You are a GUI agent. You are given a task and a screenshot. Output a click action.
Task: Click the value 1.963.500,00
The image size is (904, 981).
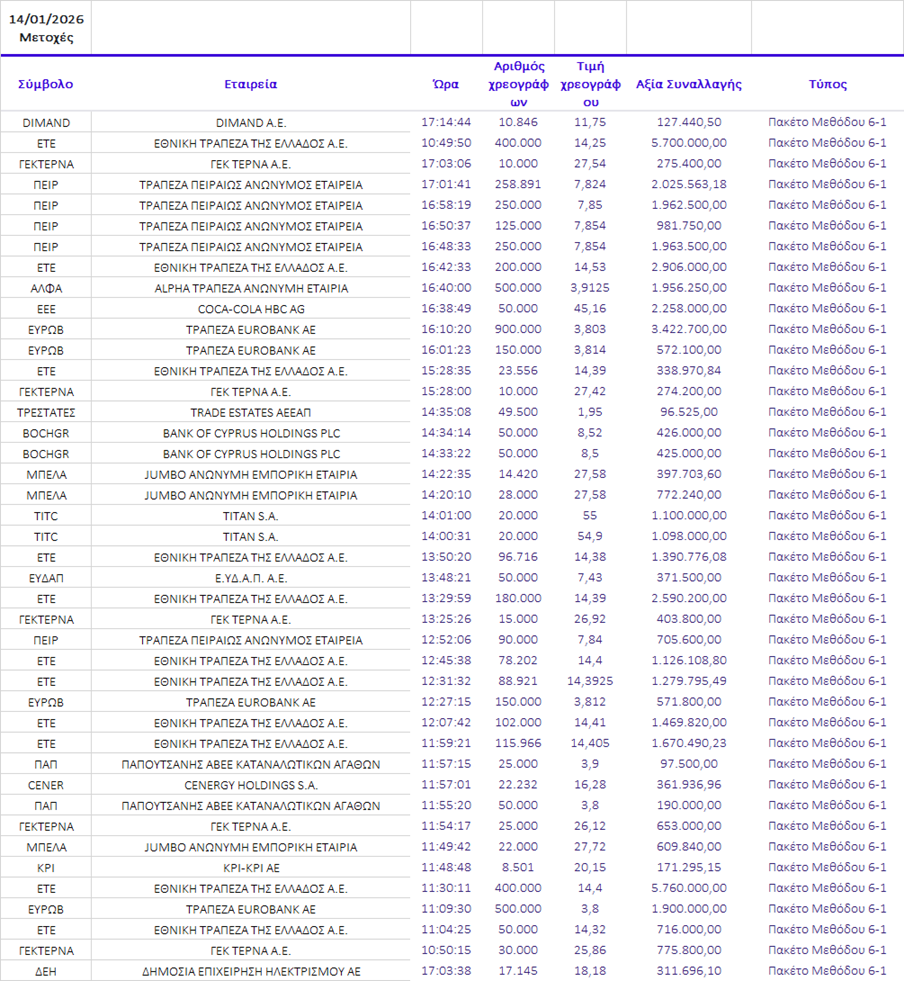pos(689,246)
